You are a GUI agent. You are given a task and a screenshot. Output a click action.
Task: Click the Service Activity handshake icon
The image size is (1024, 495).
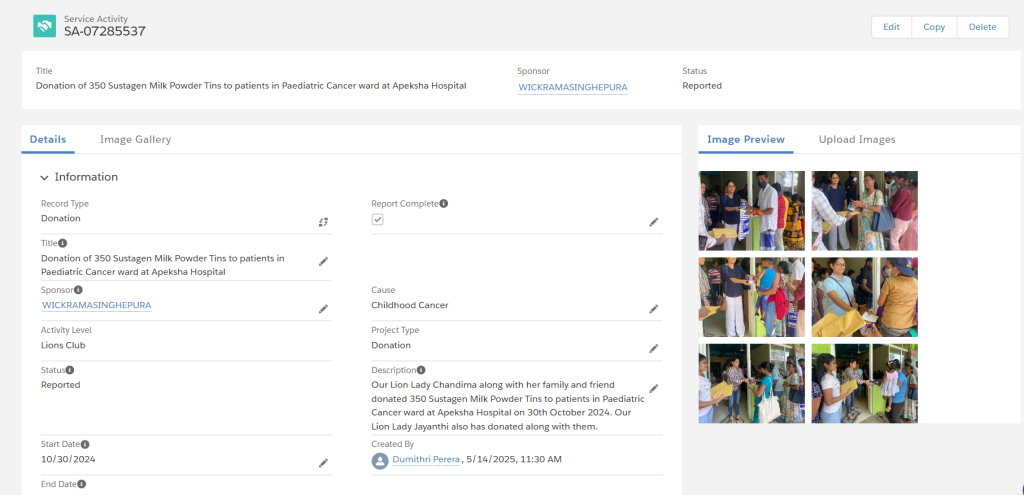pos(44,25)
